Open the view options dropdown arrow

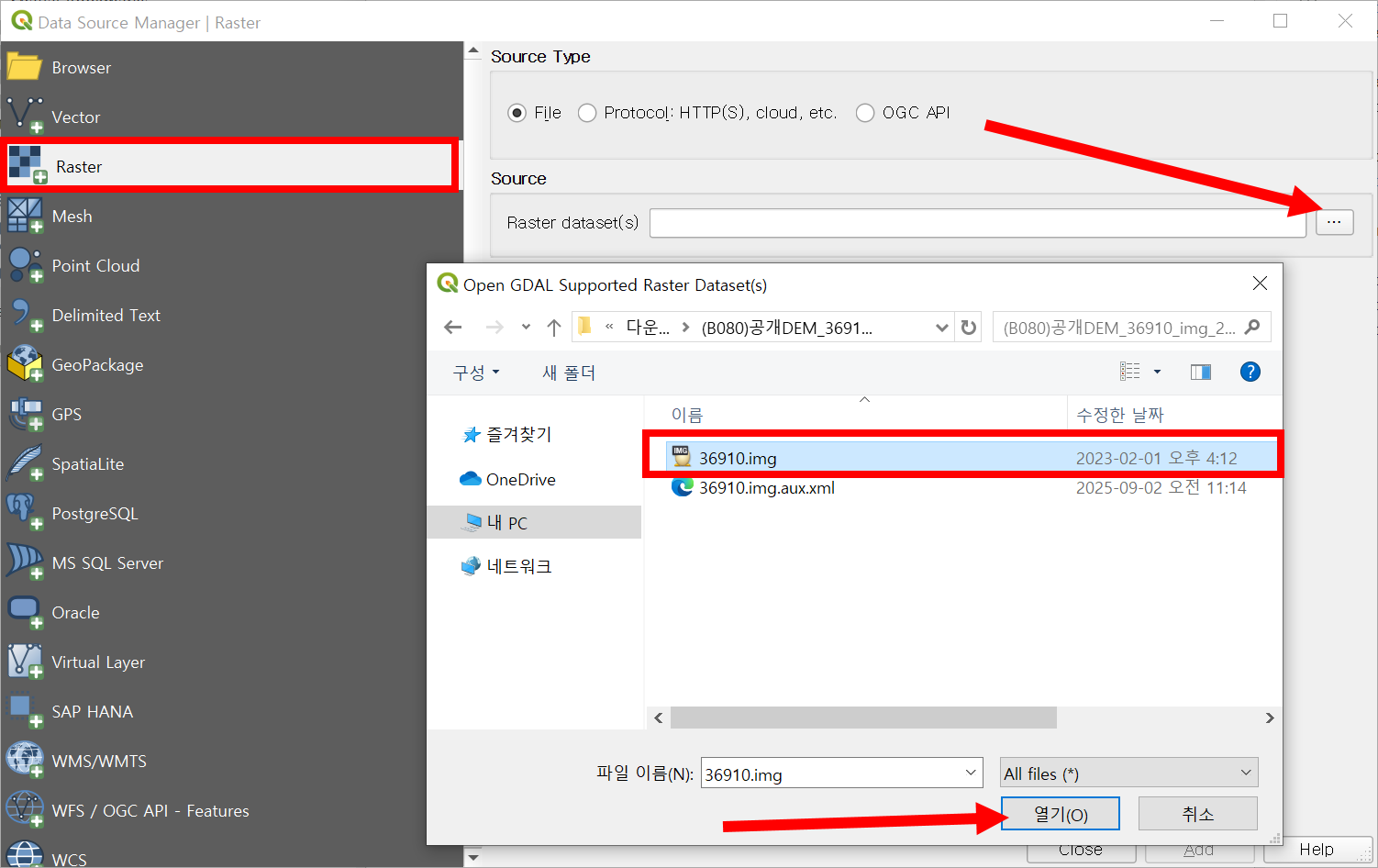(x=1157, y=372)
